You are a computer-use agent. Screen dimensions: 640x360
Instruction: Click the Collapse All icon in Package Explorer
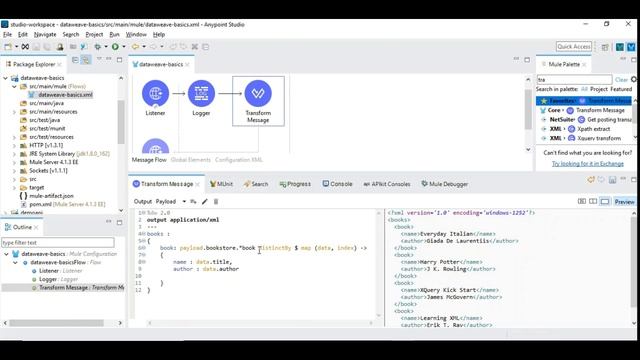pos(75,60)
